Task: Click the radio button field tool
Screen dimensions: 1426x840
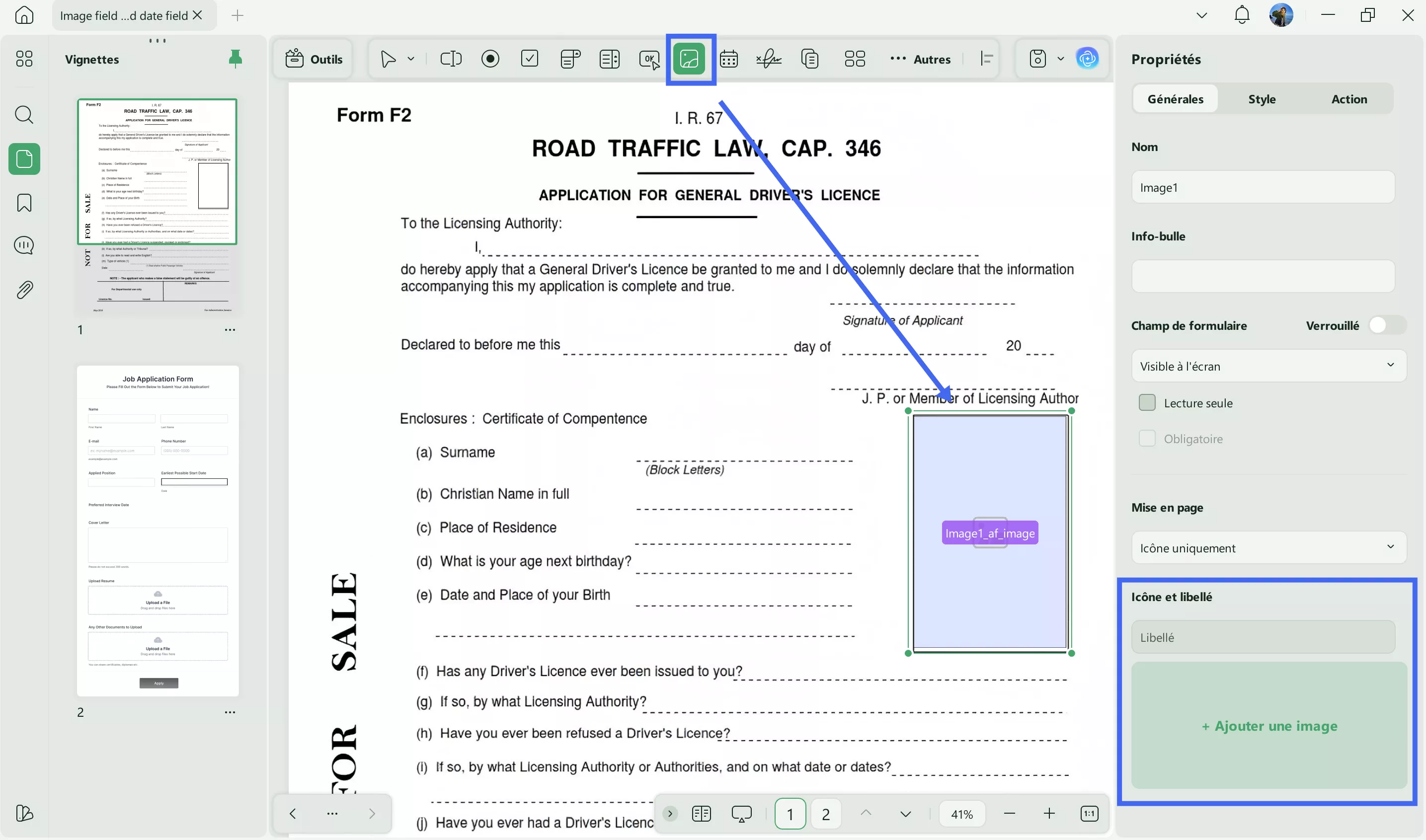Action: coord(490,59)
